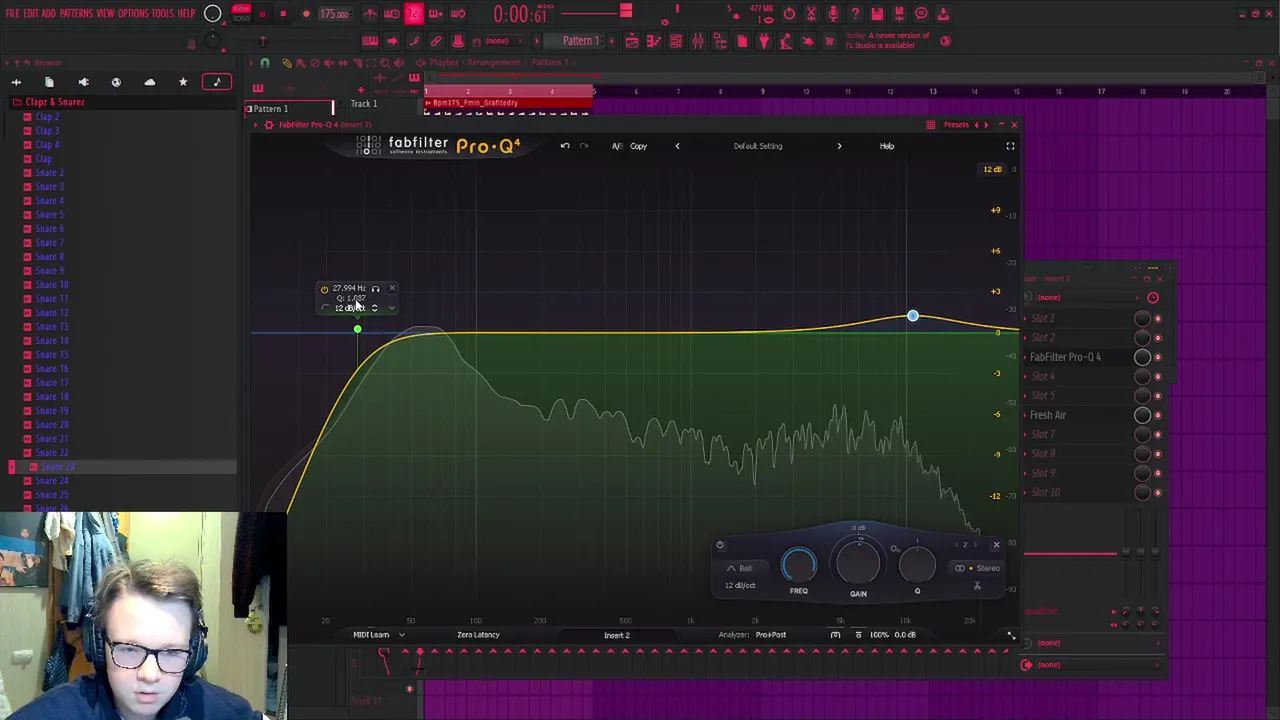
Task: Click the headphones solo icon on band label
Action: click(x=376, y=289)
